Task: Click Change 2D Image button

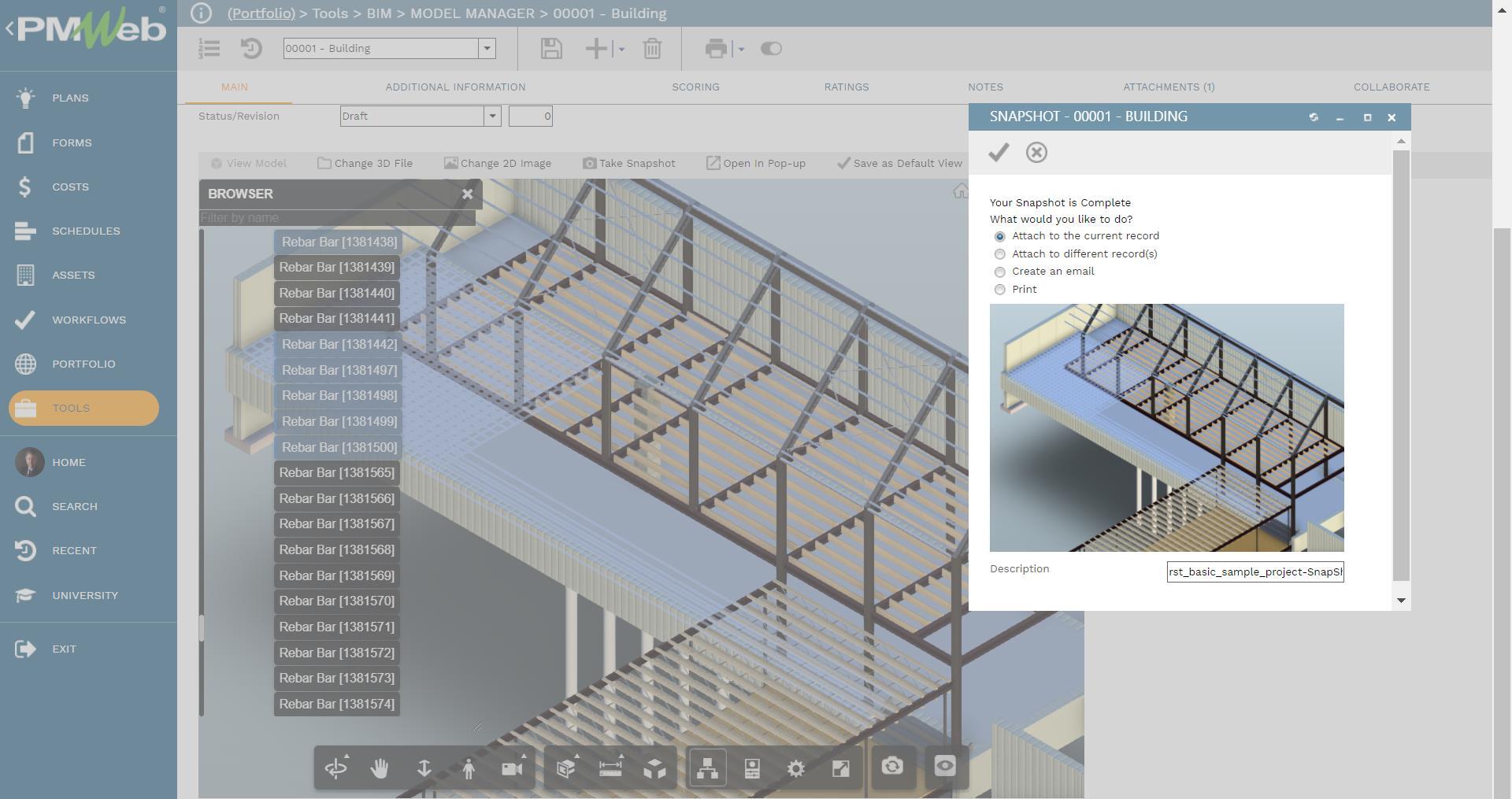Action: [498, 164]
